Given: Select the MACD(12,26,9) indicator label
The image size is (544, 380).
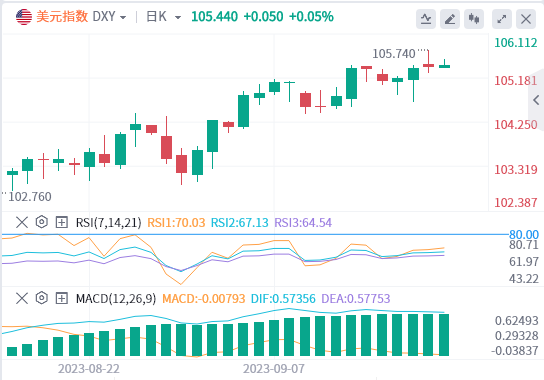Looking at the screenshot, I should 116,298.
